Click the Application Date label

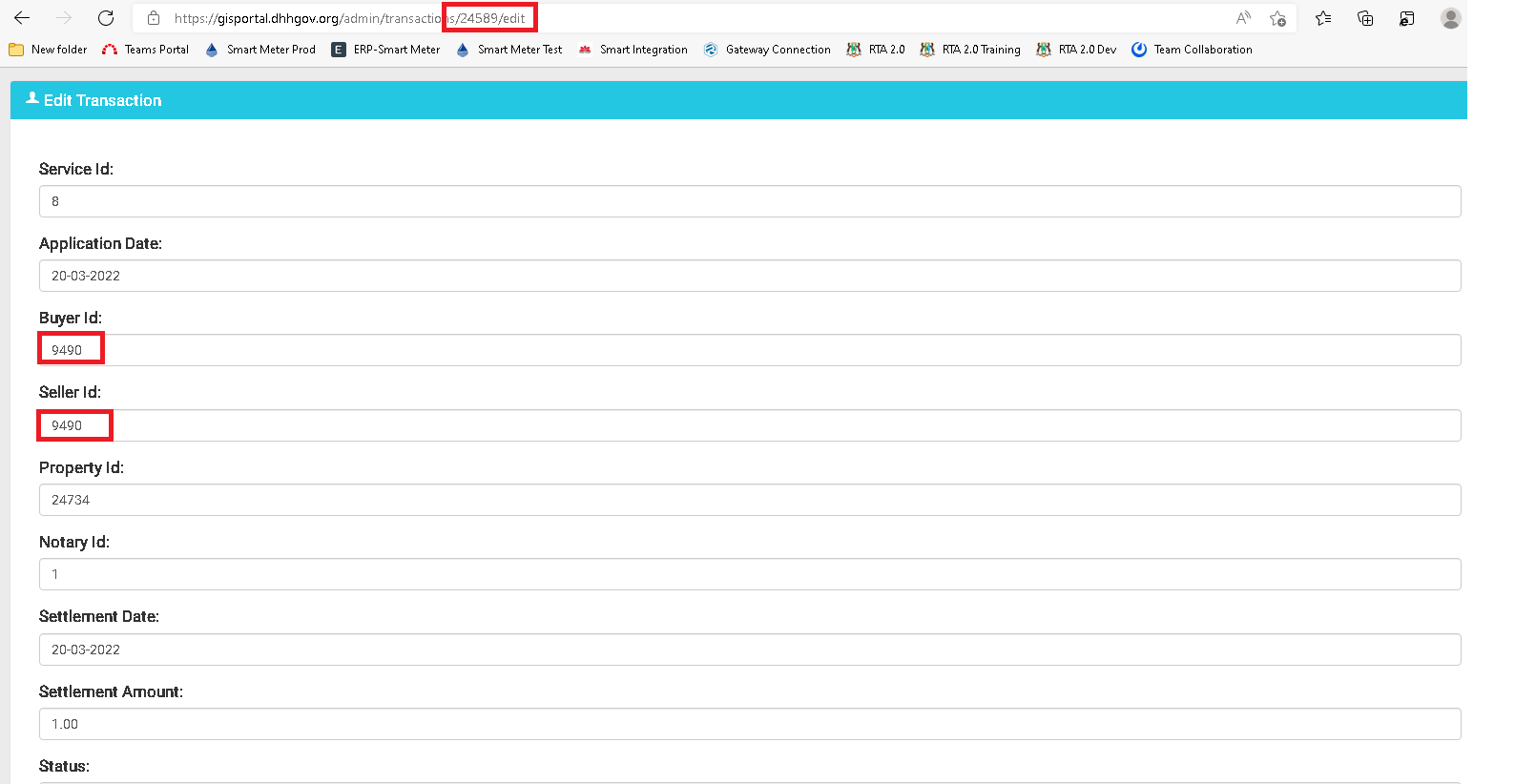[100, 243]
